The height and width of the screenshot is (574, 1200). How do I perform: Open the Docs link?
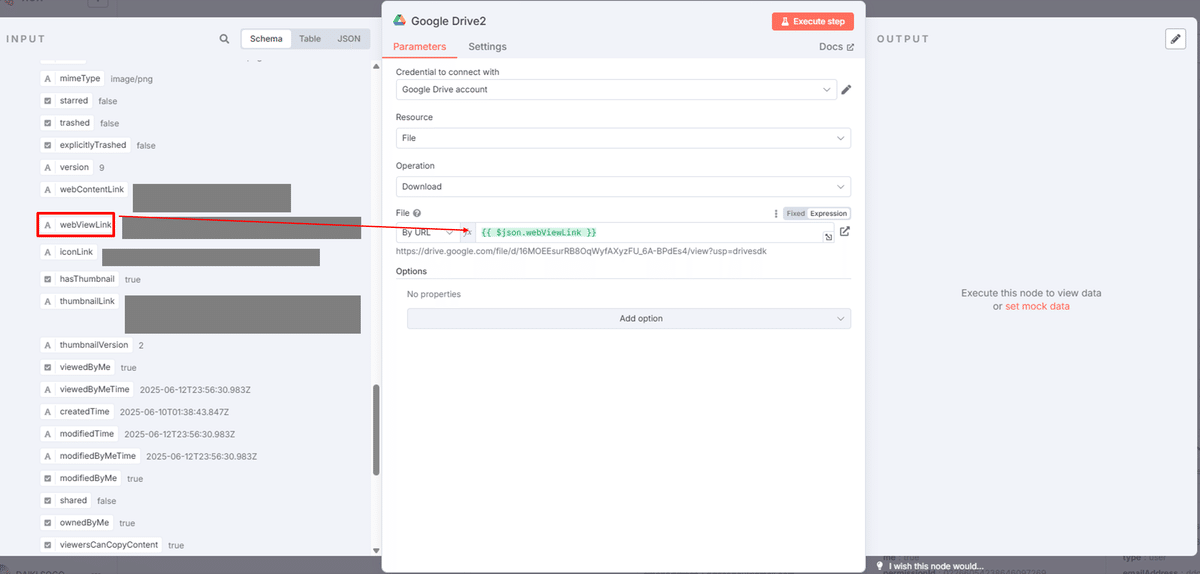(x=836, y=47)
